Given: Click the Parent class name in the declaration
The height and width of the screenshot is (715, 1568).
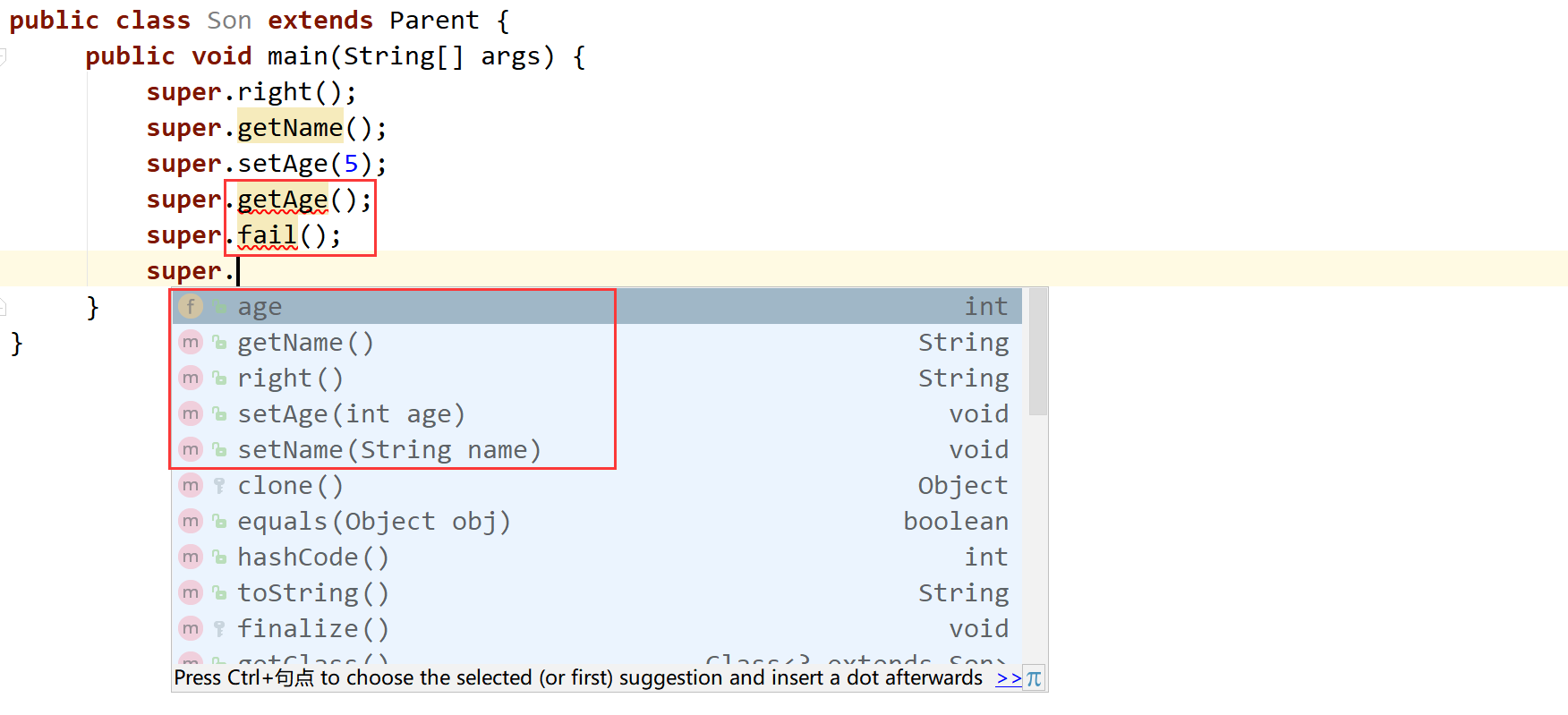Looking at the screenshot, I should click(434, 21).
